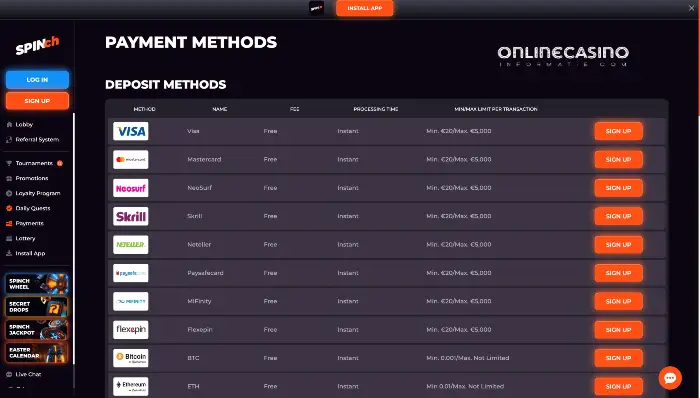The image size is (700, 398).
Task: Click Sign Up in the Flexepin row
Action: (x=618, y=330)
